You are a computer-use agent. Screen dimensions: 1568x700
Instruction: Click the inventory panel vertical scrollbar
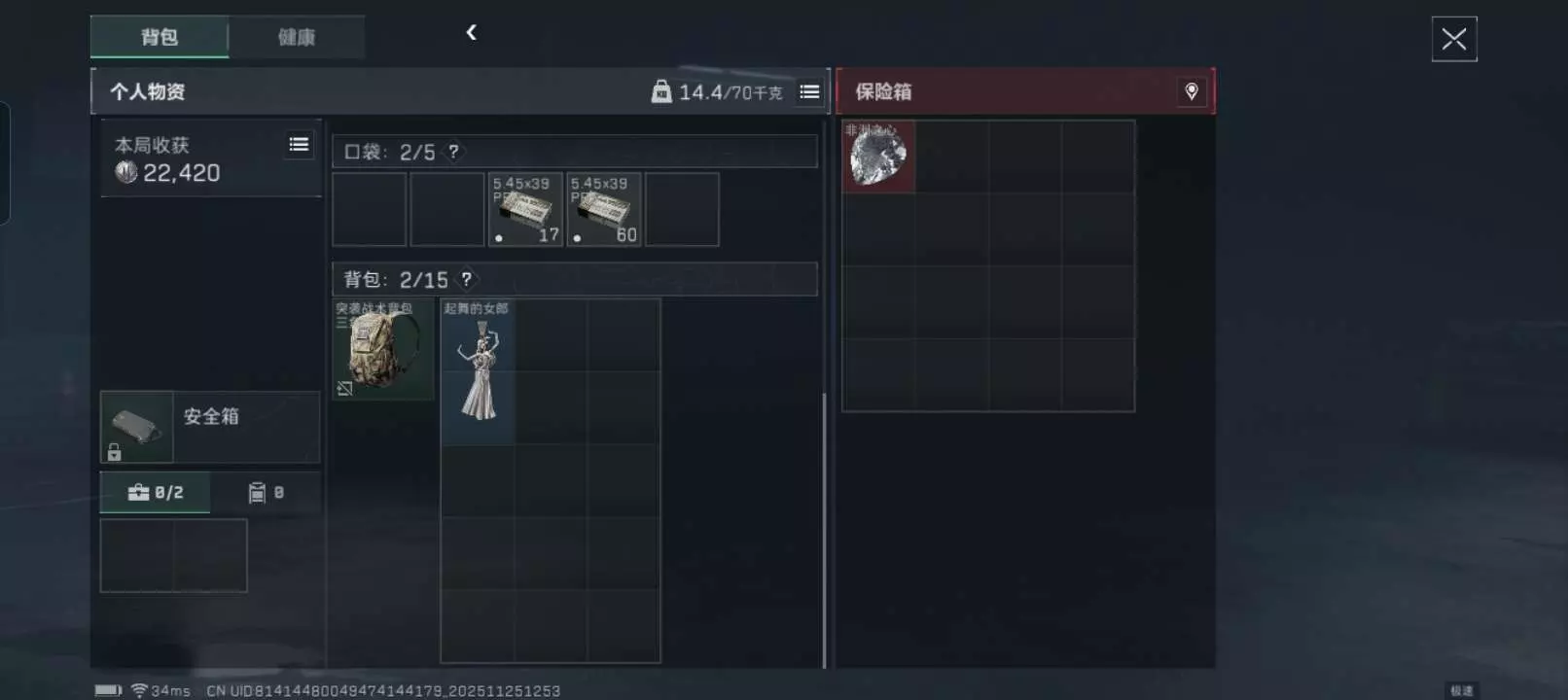pos(824,530)
